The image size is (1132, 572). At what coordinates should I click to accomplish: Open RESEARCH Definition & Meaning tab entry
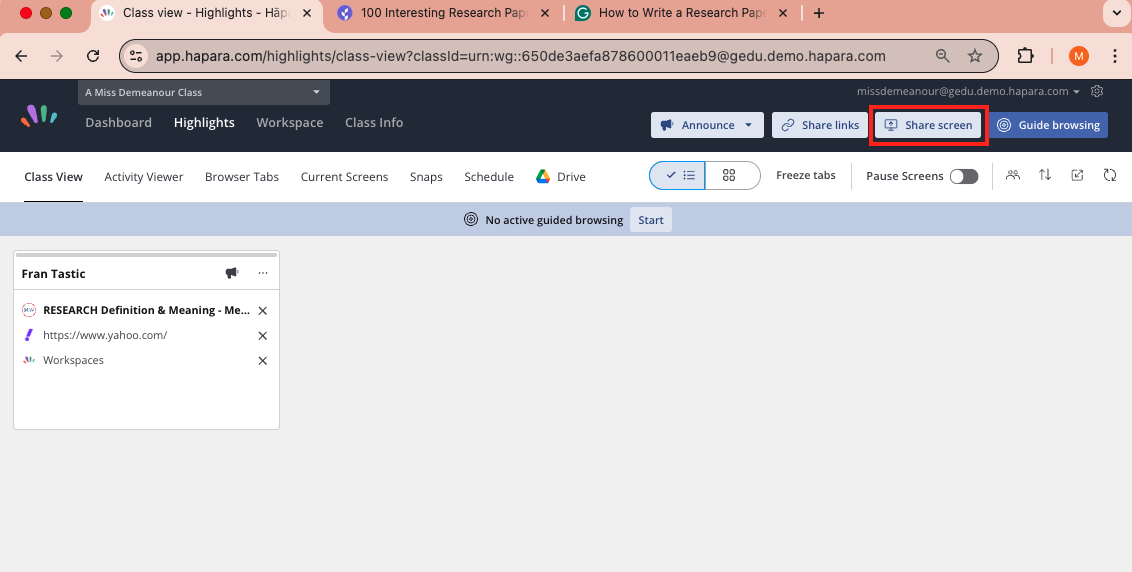147,310
